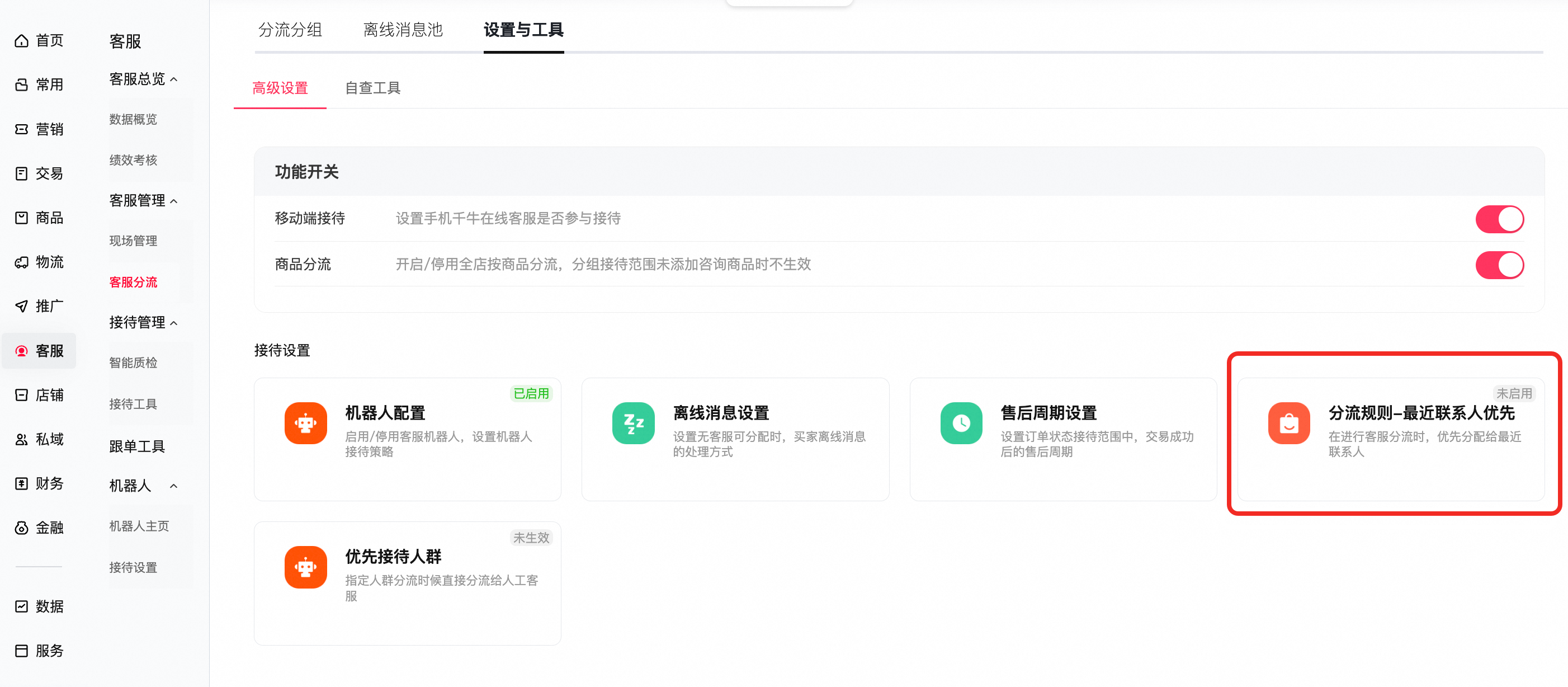Open 接待工具 in the side menu
Viewport: 1568px width, 687px height.
coord(133,404)
